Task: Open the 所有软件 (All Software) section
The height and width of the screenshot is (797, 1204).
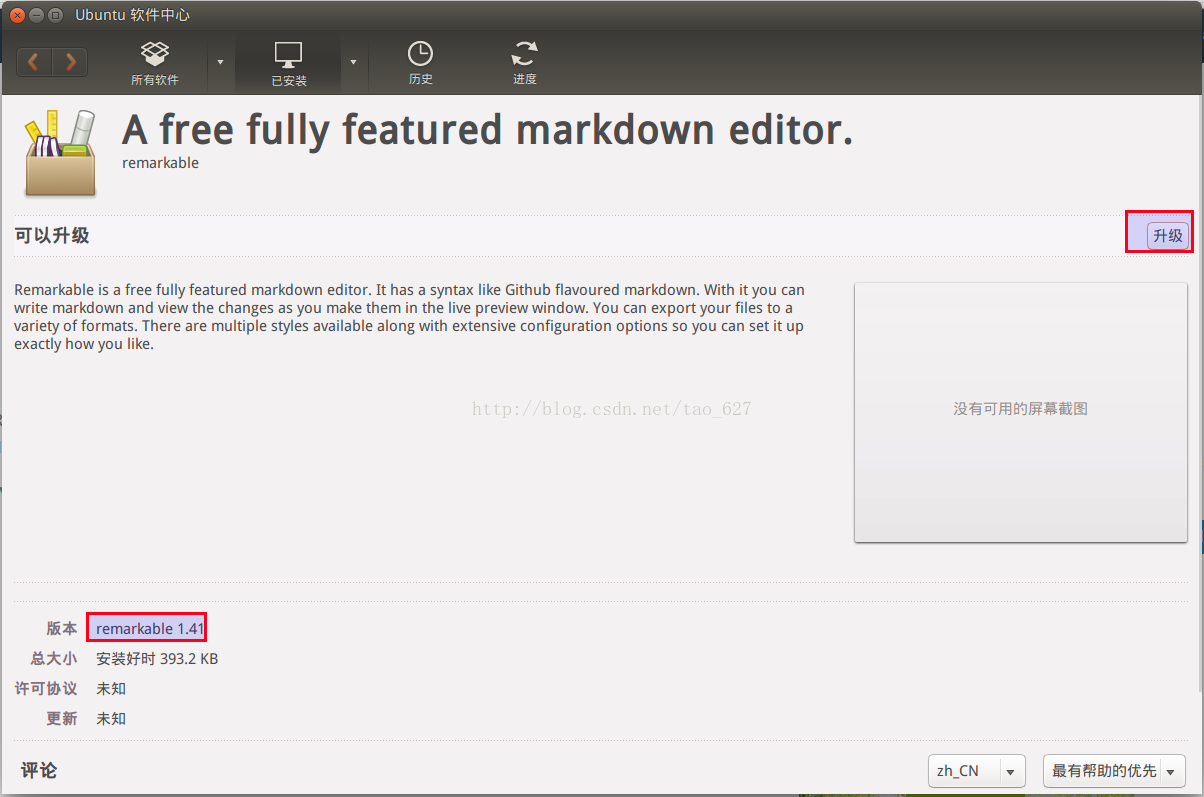Action: (x=155, y=64)
